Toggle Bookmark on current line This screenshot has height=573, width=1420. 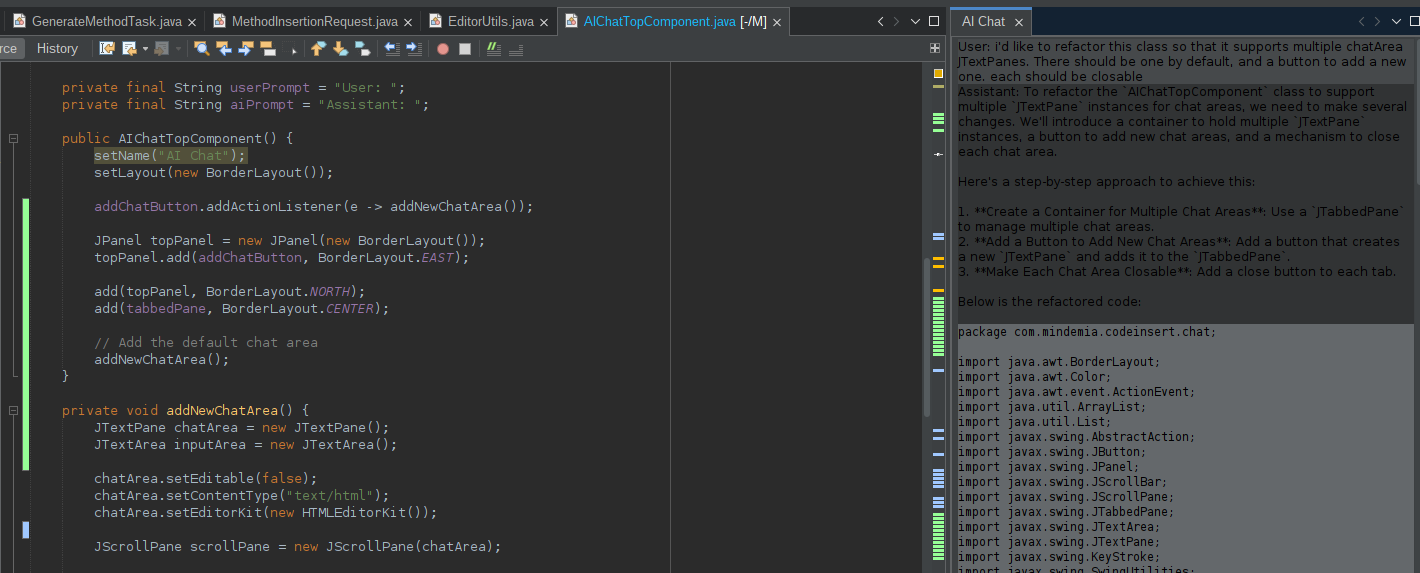coord(362,48)
